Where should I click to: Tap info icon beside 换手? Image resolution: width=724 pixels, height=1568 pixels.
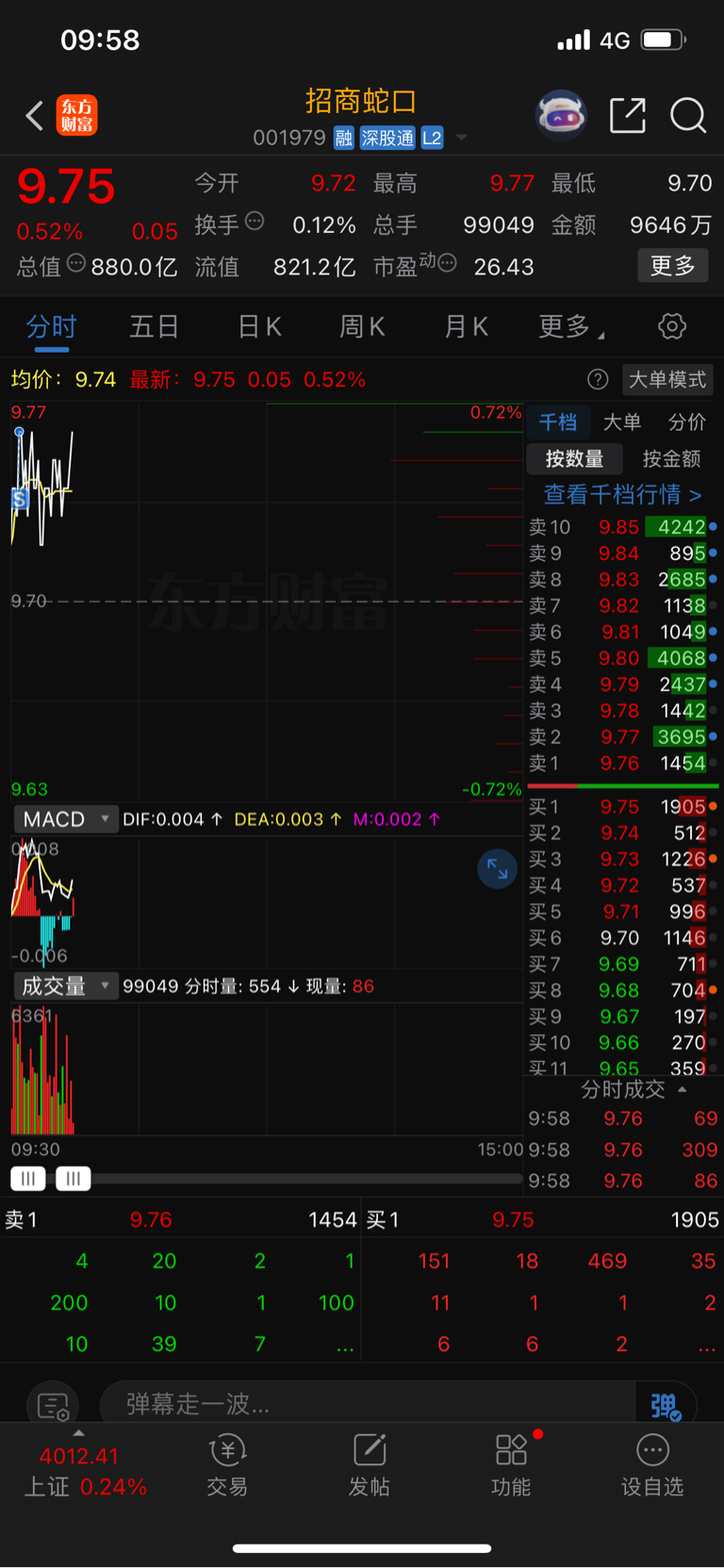pos(255,222)
